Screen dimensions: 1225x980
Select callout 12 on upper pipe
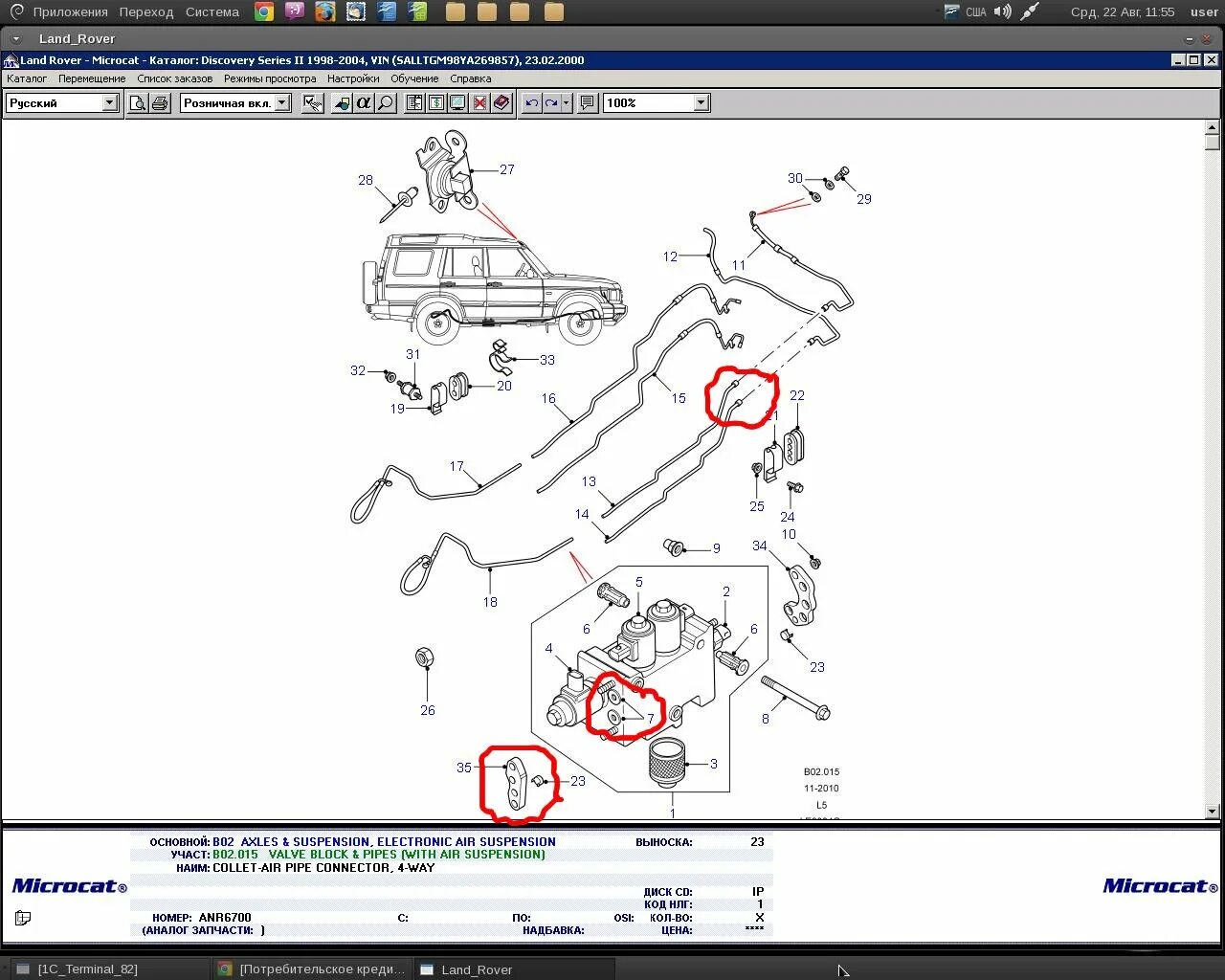click(x=670, y=256)
